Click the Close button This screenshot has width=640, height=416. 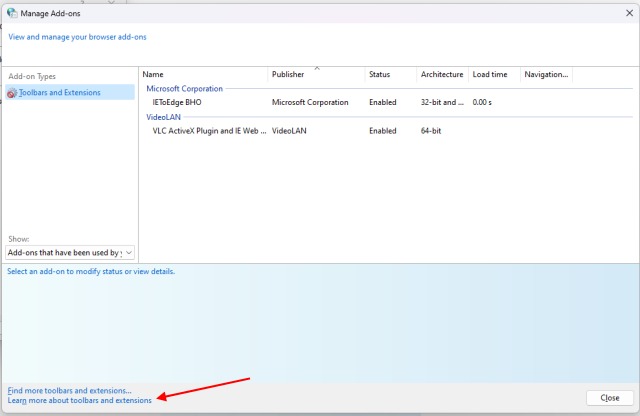tap(610, 398)
